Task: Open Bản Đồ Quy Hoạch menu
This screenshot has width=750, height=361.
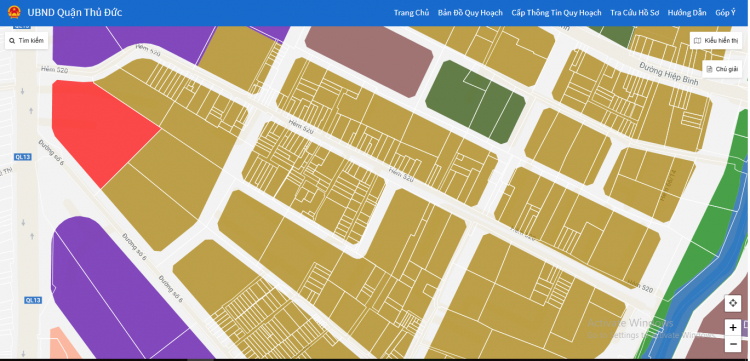Action: pos(470,13)
